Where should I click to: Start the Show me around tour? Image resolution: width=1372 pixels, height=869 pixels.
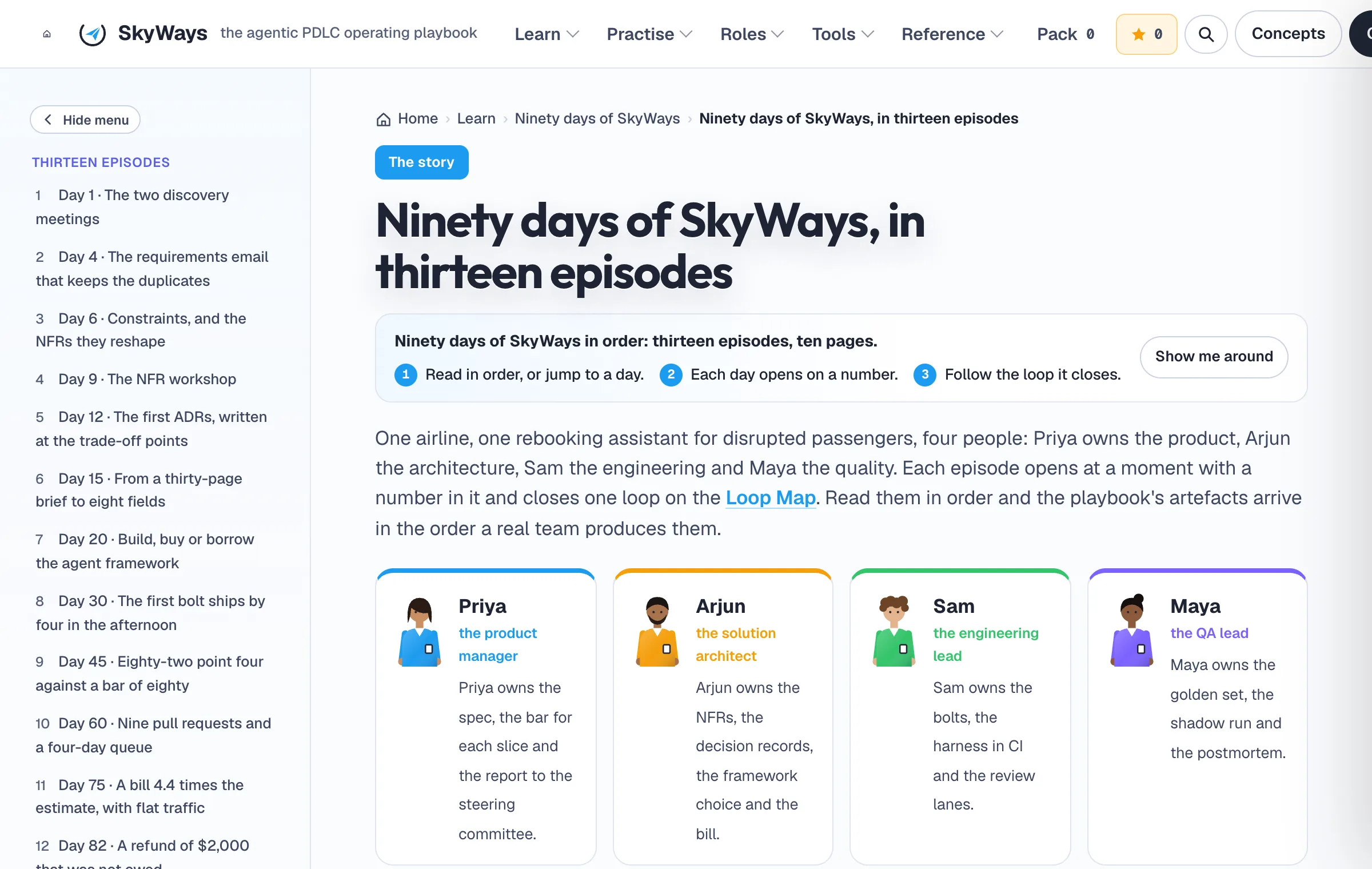(1214, 357)
